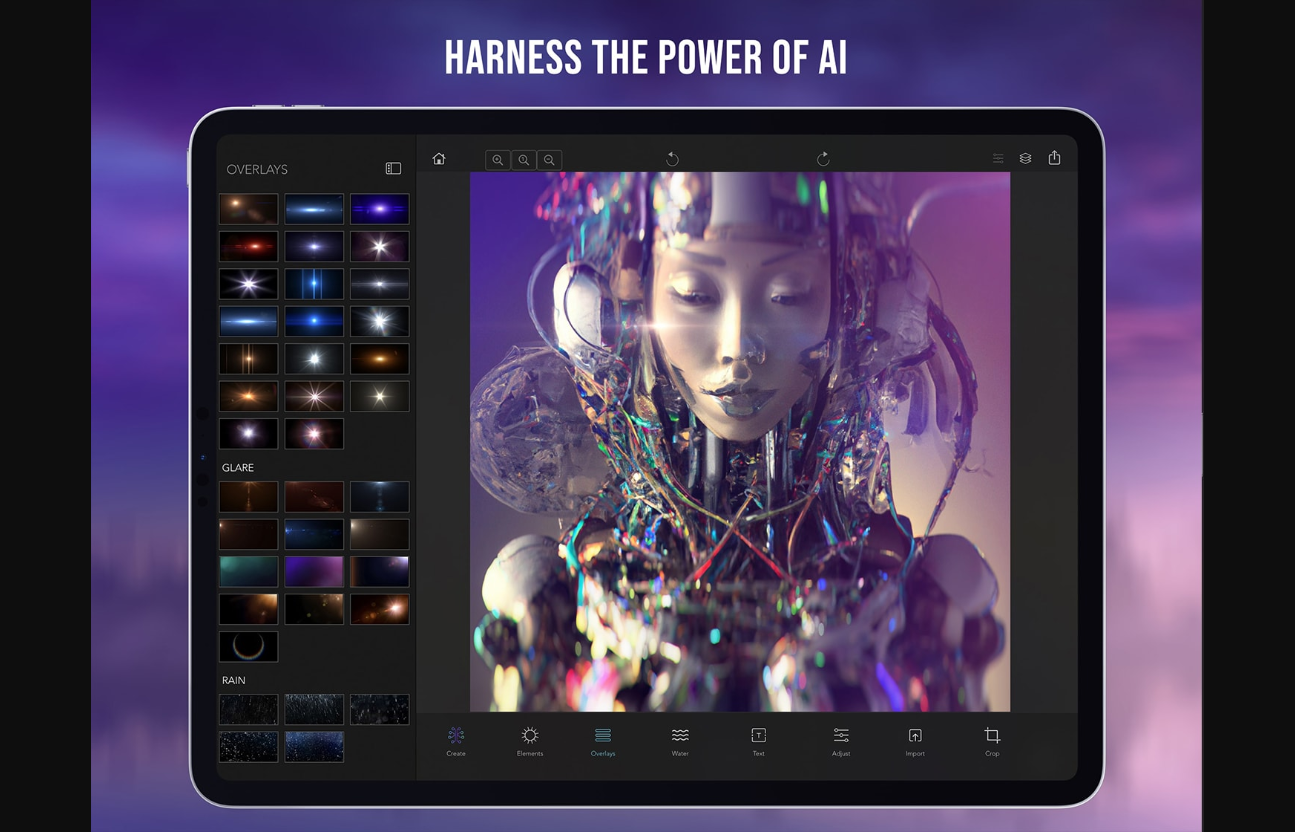Select the Crop tool

992,741
